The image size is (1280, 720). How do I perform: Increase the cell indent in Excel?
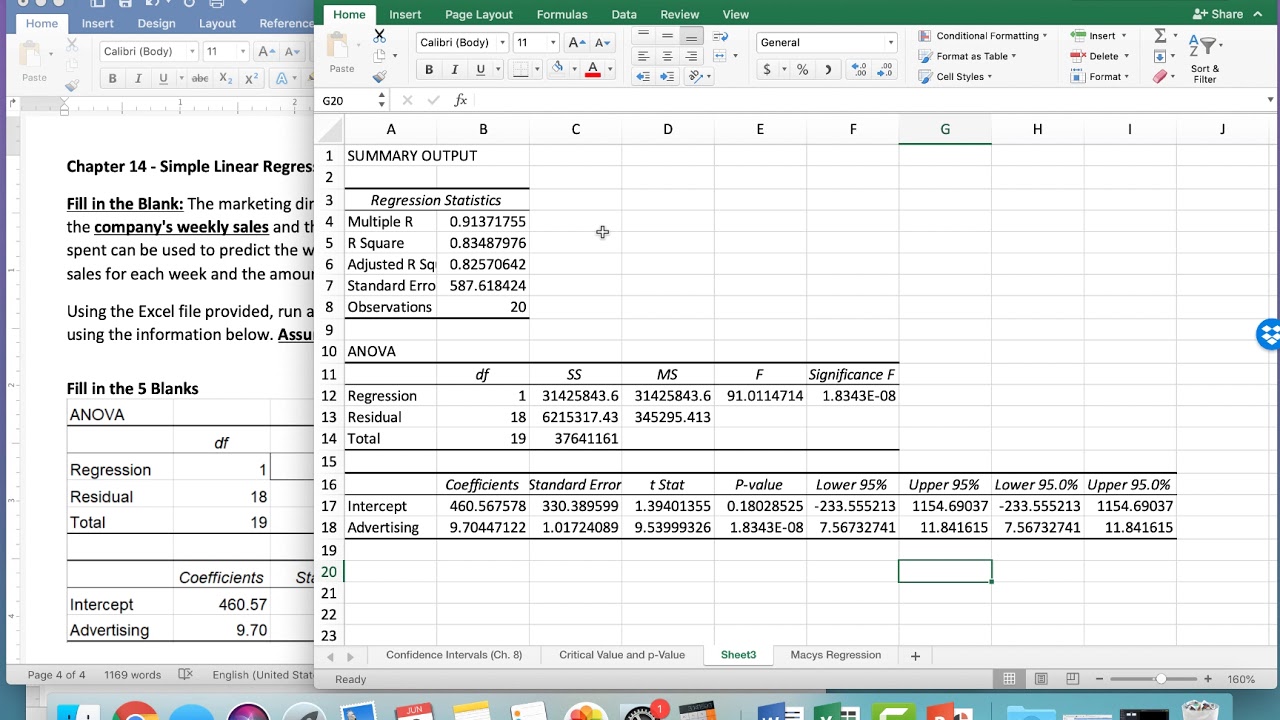point(667,76)
